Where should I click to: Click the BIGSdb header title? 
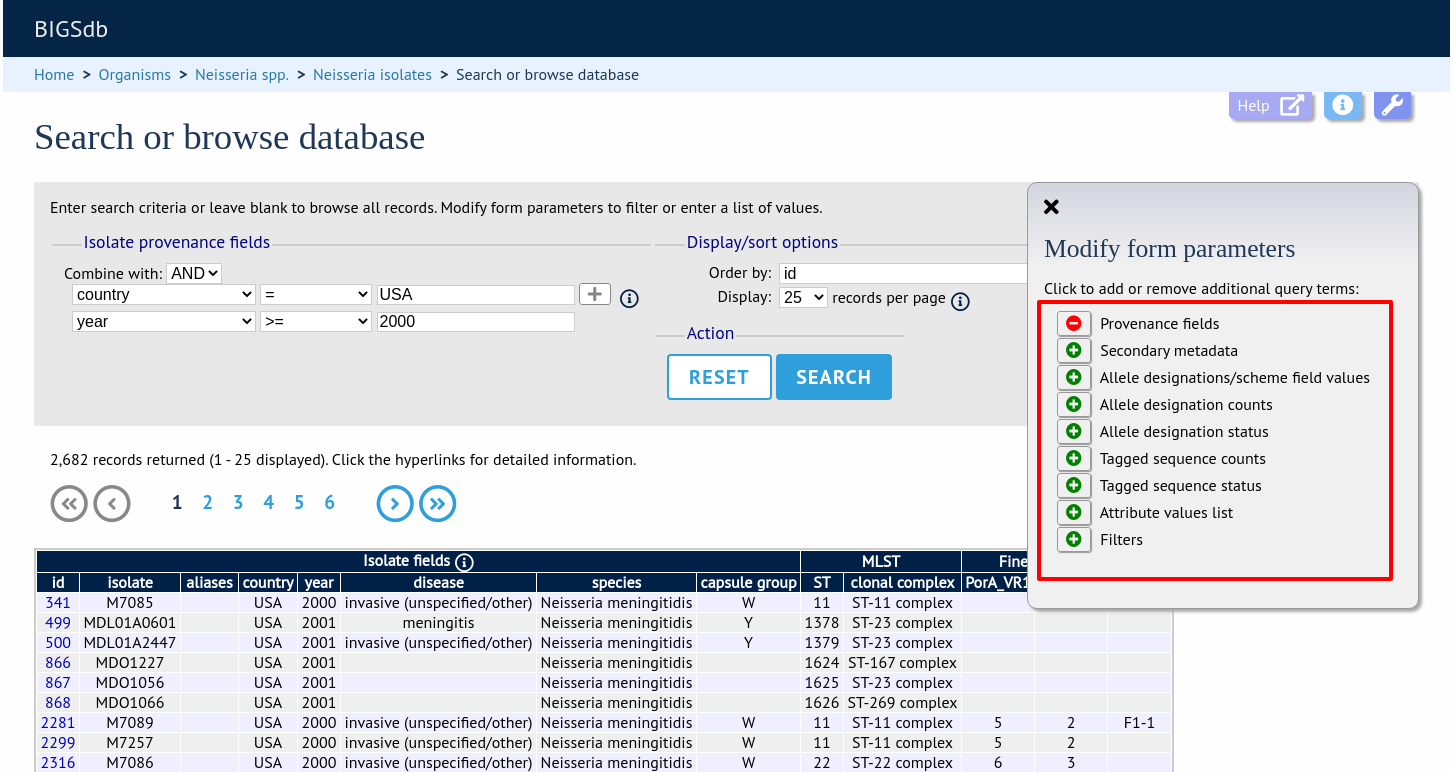71,29
